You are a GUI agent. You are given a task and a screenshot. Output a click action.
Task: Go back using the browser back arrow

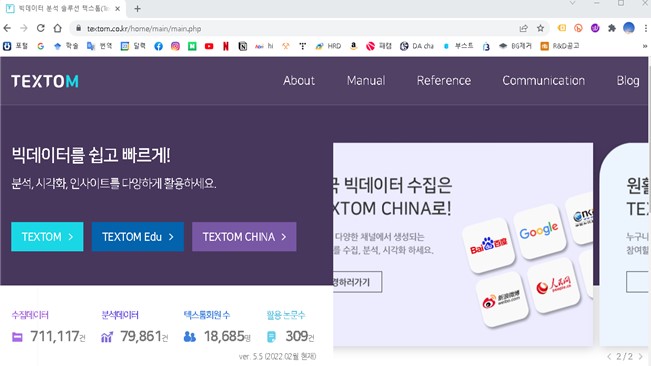coord(7,28)
